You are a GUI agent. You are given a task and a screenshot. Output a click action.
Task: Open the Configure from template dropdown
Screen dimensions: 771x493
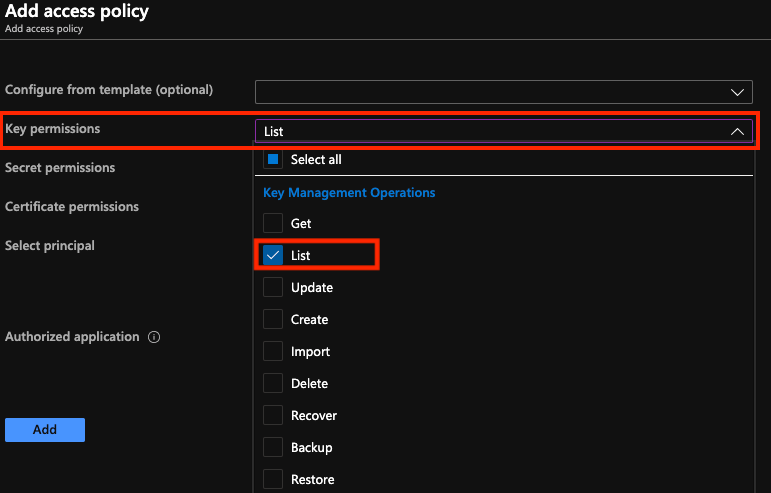[503, 92]
